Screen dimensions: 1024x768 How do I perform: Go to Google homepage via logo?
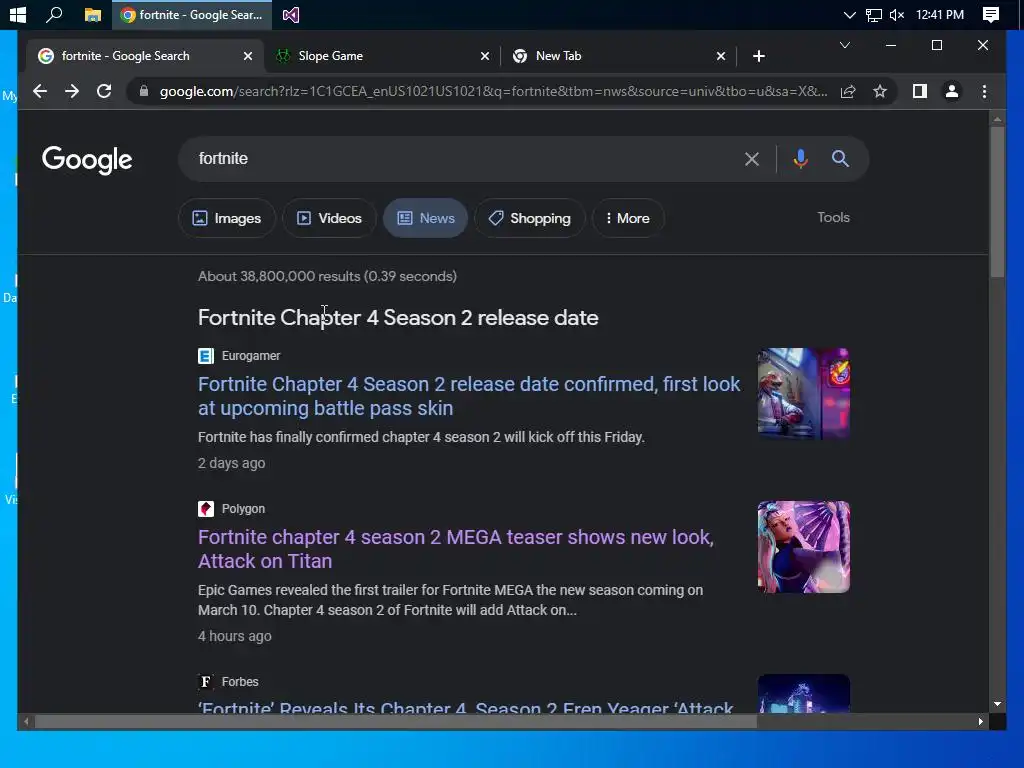click(x=87, y=159)
